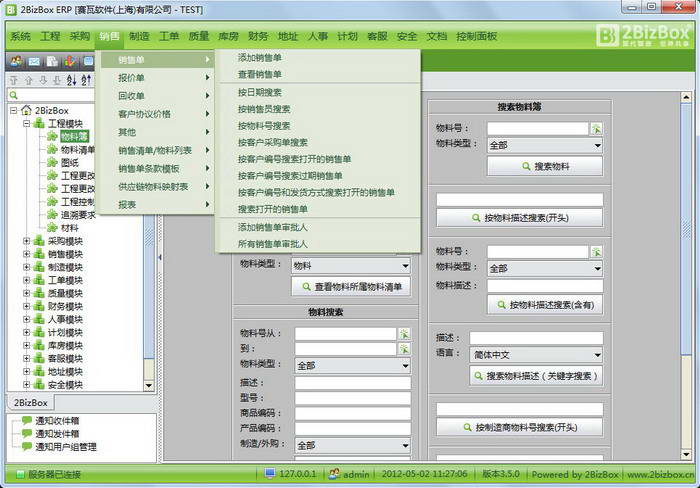The width and height of the screenshot is (700, 488).
Task: Click main panel scrollbar down arrow
Action: [x=687, y=455]
